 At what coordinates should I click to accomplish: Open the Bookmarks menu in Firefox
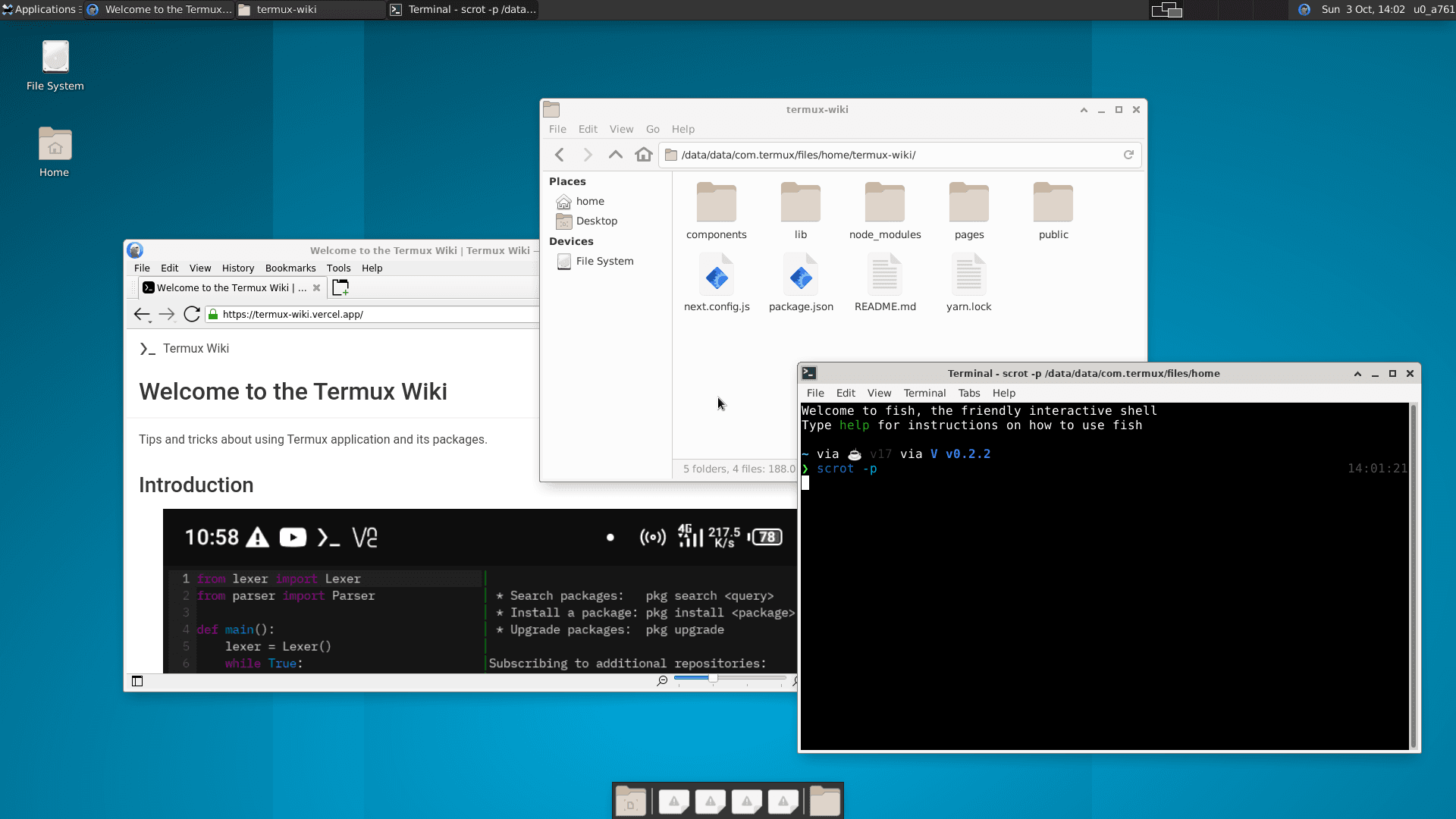pos(290,268)
